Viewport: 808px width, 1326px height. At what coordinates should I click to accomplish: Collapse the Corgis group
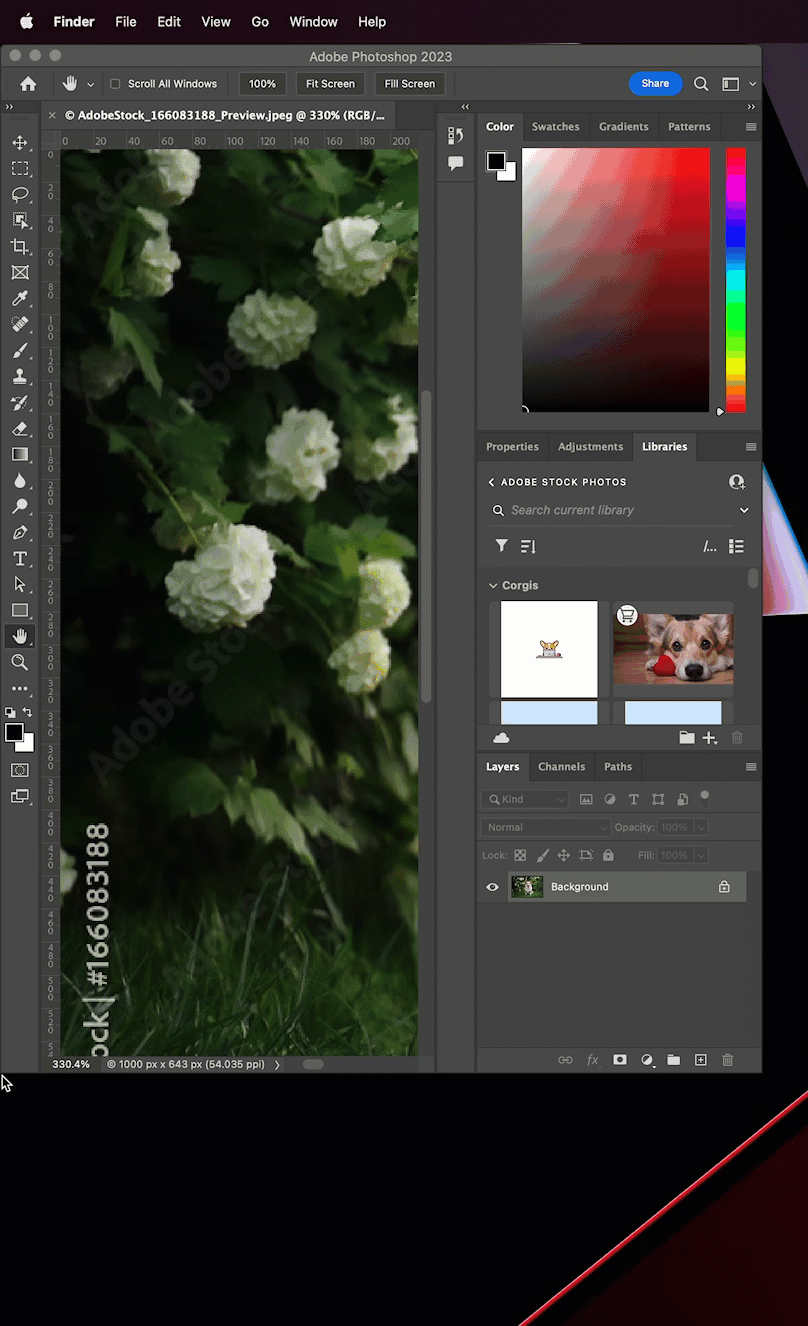[493, 586]
